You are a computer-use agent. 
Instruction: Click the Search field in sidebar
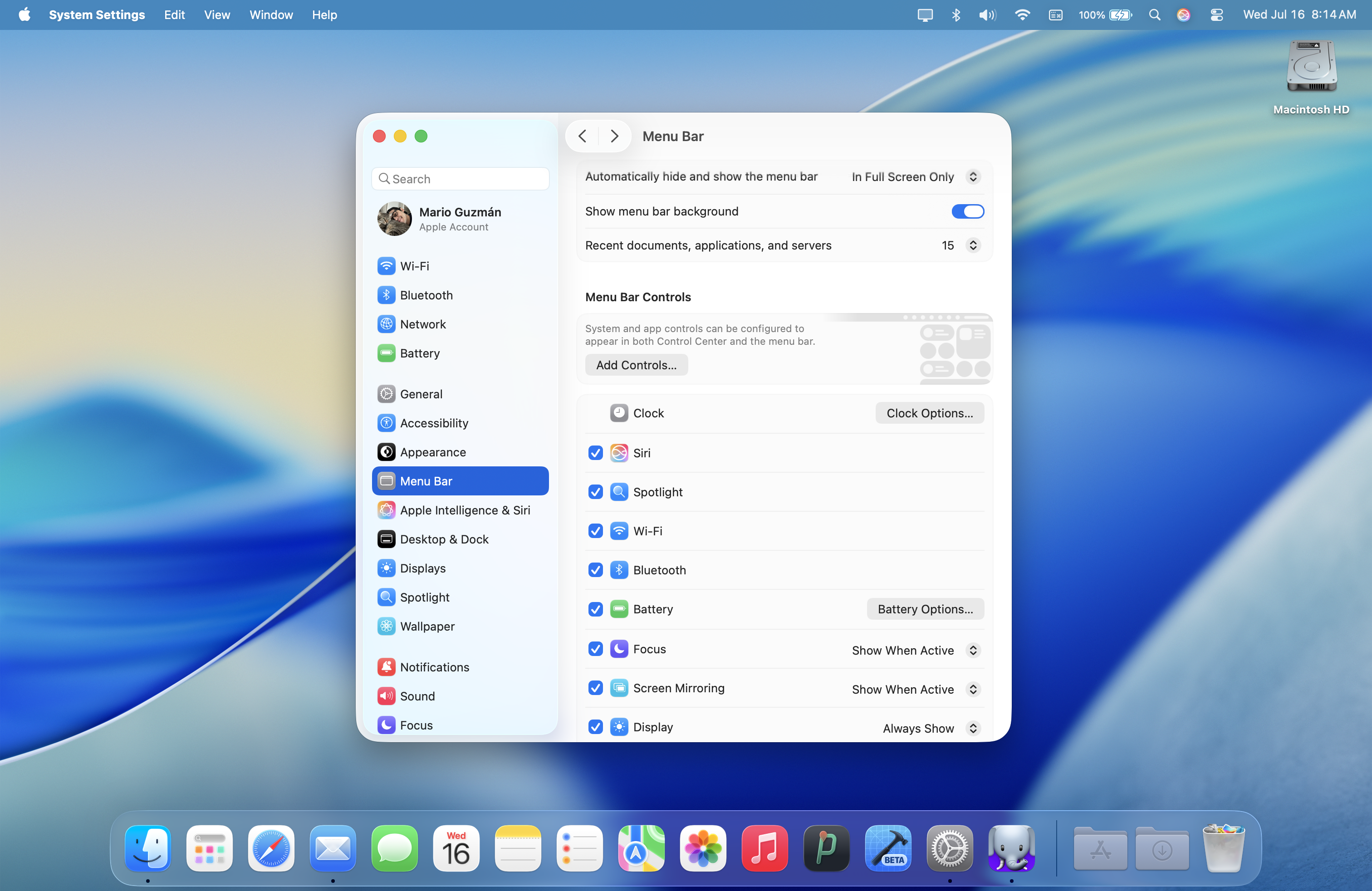coord(460,179)
